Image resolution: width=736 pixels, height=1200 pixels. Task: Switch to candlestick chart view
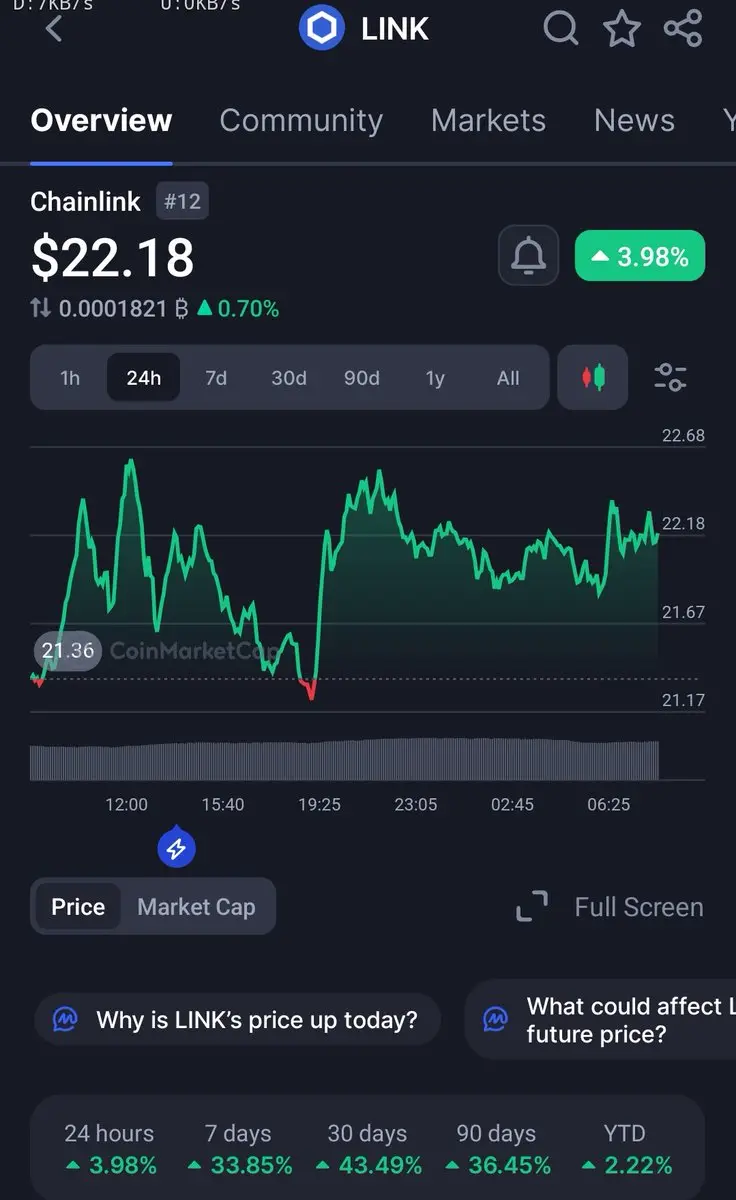click(593, 377)
